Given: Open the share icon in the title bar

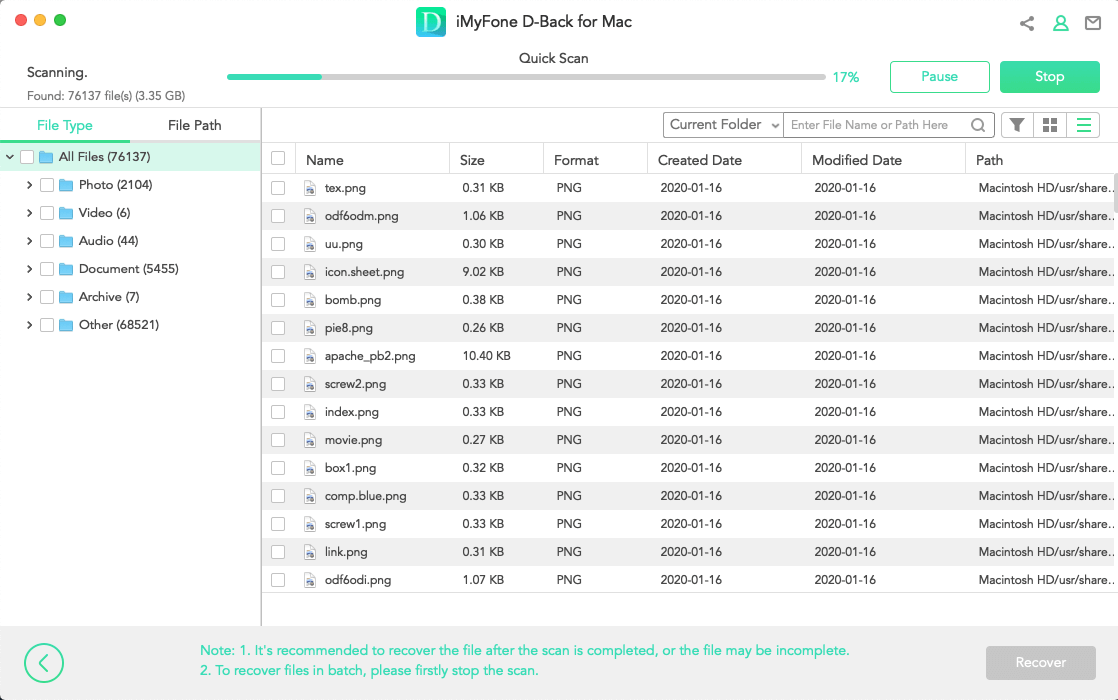Looking at the screenshot, I should 1027,24.
